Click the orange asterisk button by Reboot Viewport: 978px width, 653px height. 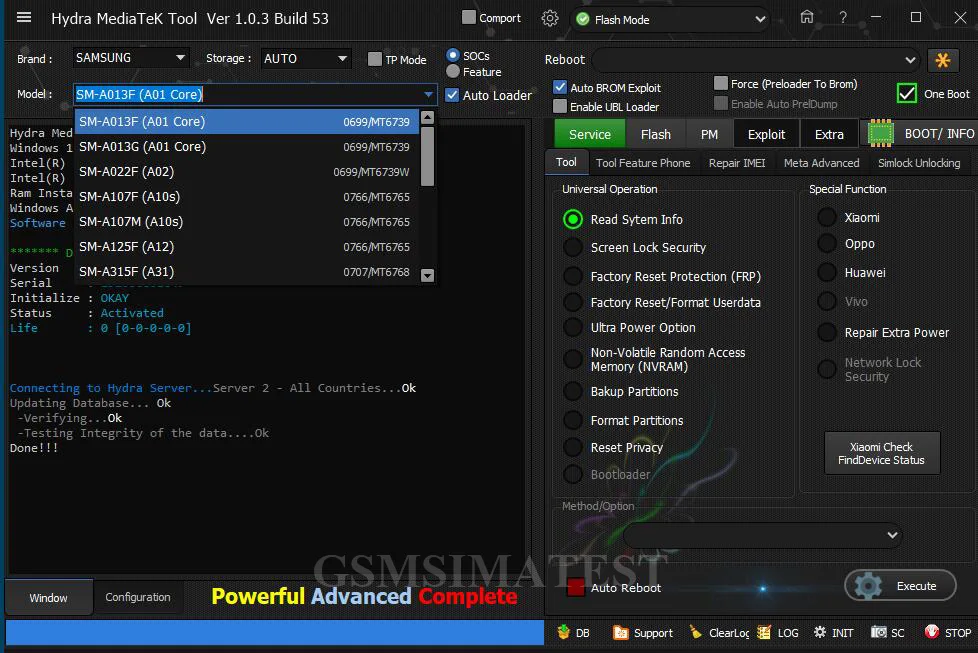click(x=942, y=60)
